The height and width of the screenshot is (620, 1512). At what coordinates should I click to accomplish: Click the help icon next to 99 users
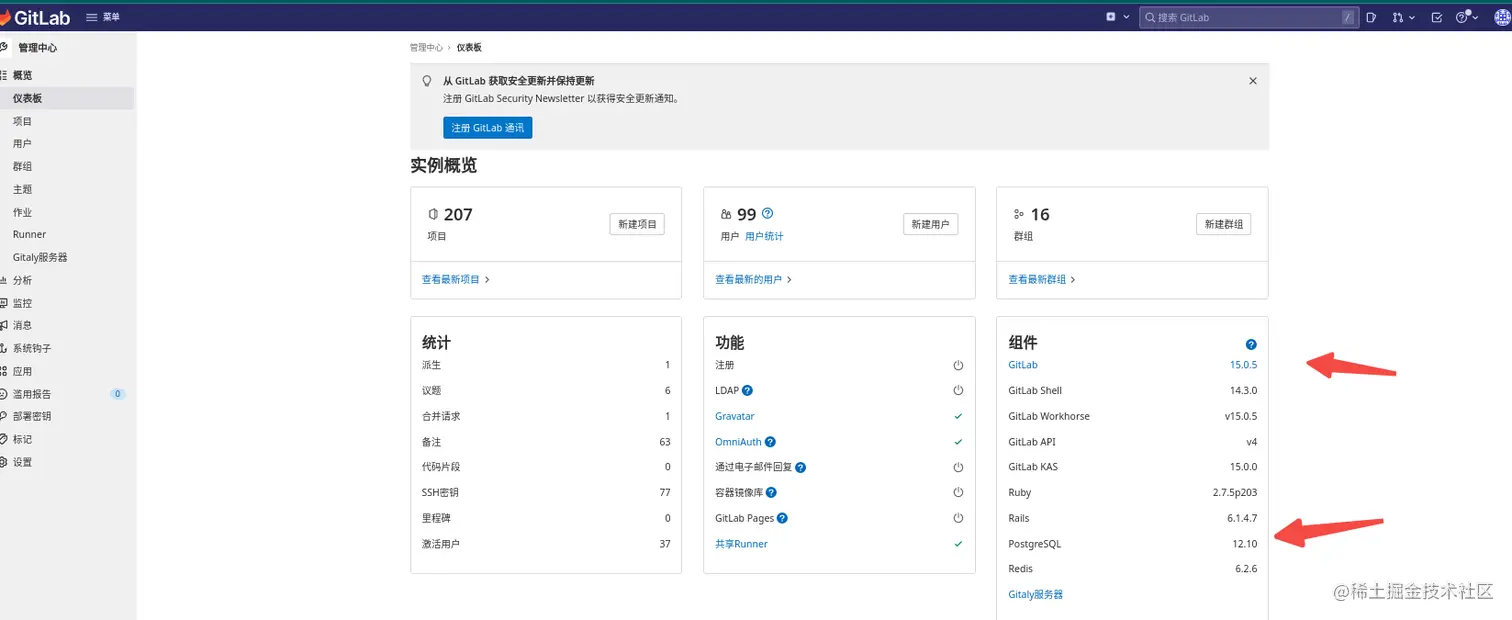point(768,213)
